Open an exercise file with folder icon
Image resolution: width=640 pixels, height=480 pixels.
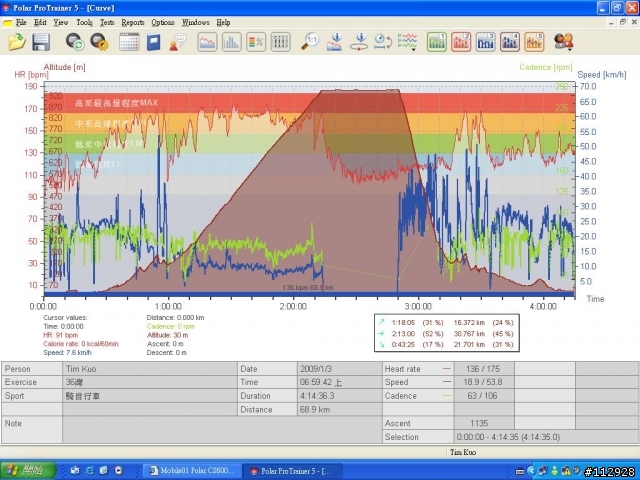(17, 42)
